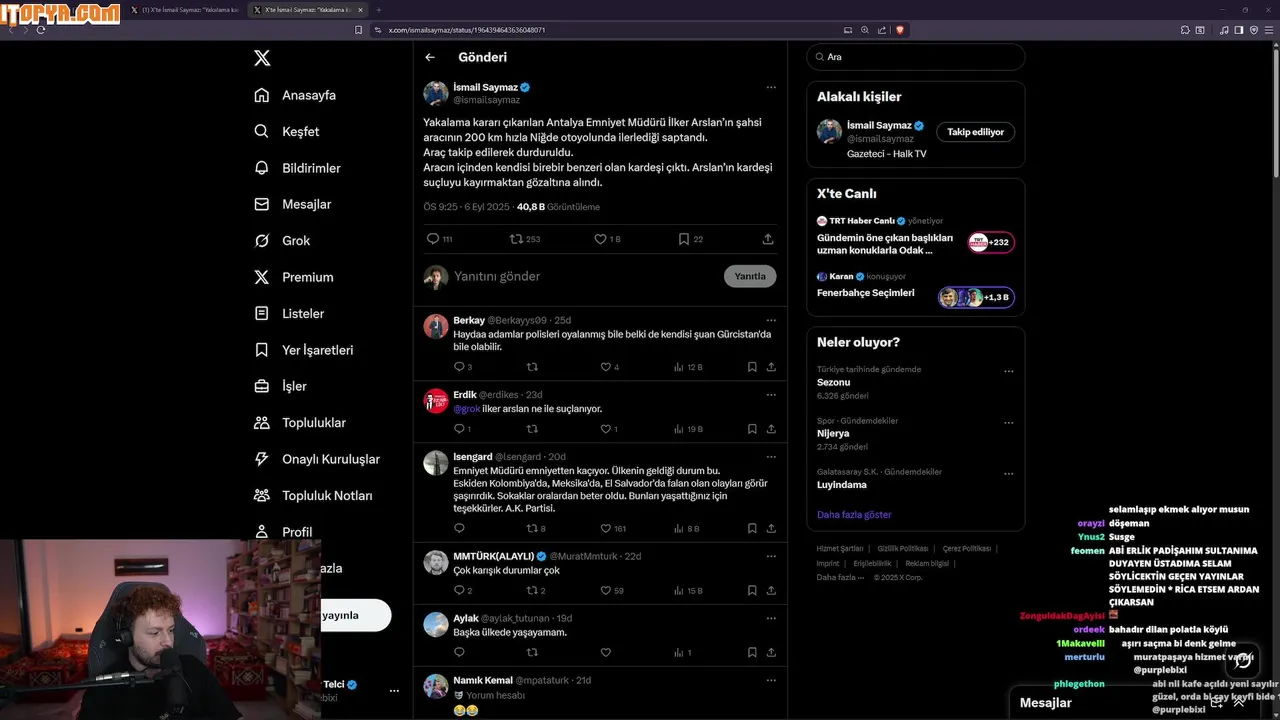
Task: Open more menu for Nijerya trend
Action: pos(1009,422)
